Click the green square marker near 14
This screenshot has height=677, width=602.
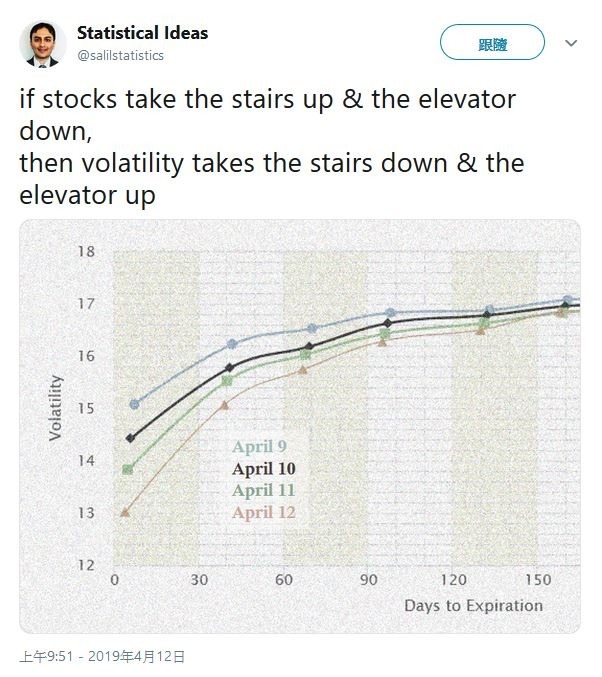127,469
